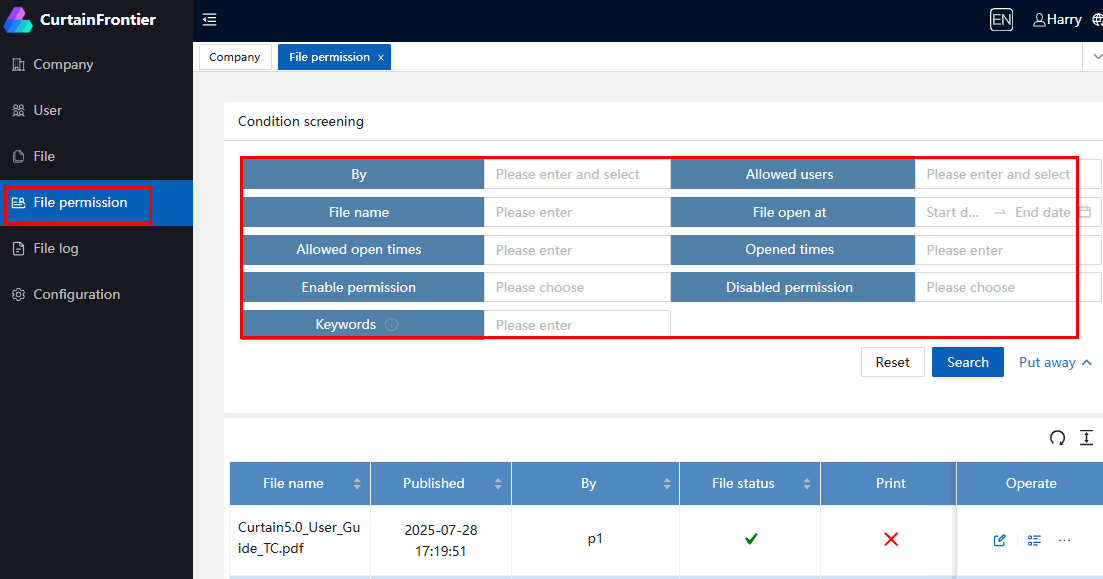Switch to the Company tab
The width and height of the screenshot is (1103, 579).
[x=235, y=57]
